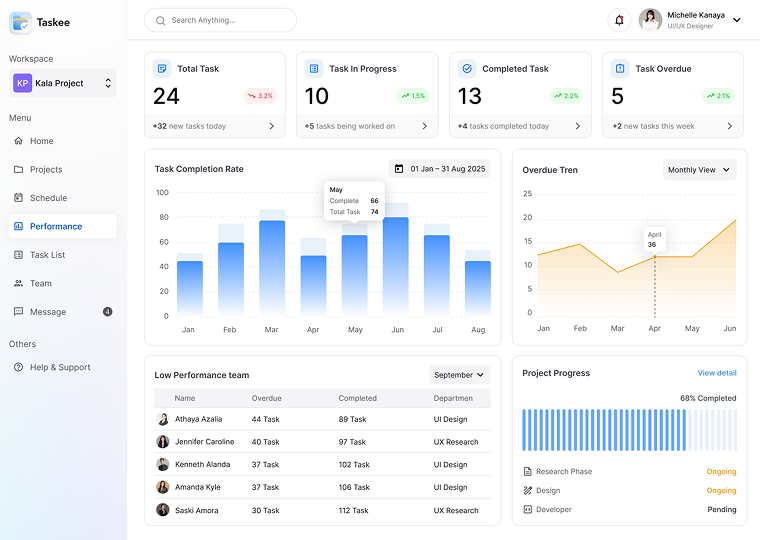This screenshot has height=540, width=760.
Task: Click the Design pencil-ruler icon
Action: (527, 491)
